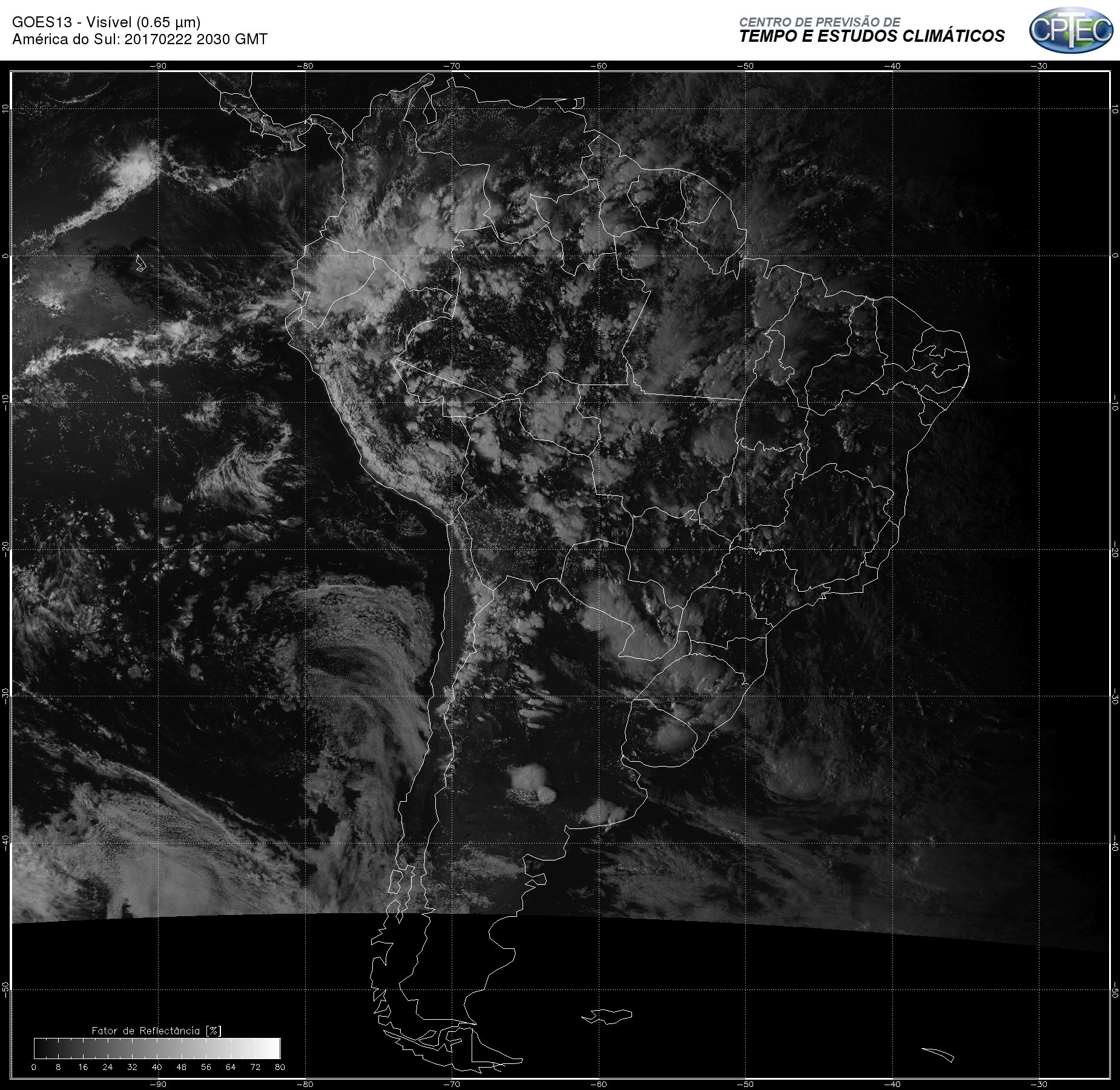Click the -80 longitude label above the map
The width and height of the screenshot is (1120, 1090).
click(305, 66)
